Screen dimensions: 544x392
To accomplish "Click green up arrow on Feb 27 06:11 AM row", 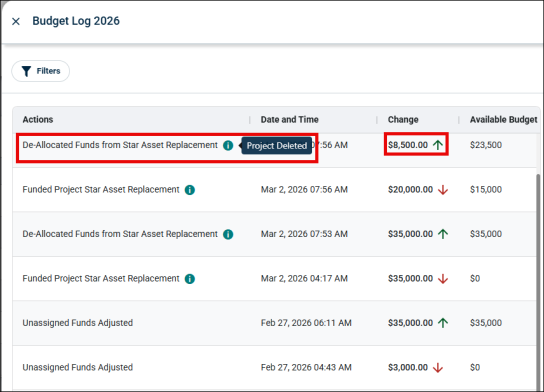I will pyautogui.click(x=443, y=323).
